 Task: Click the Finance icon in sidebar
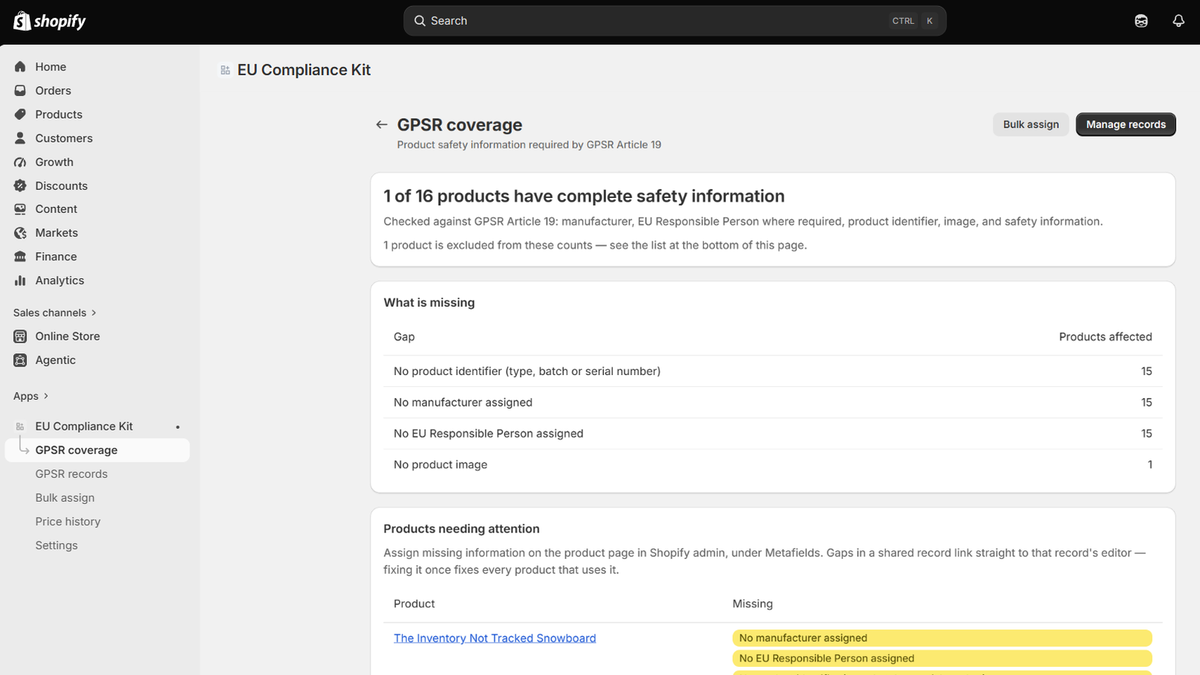(x=20, y=257)
